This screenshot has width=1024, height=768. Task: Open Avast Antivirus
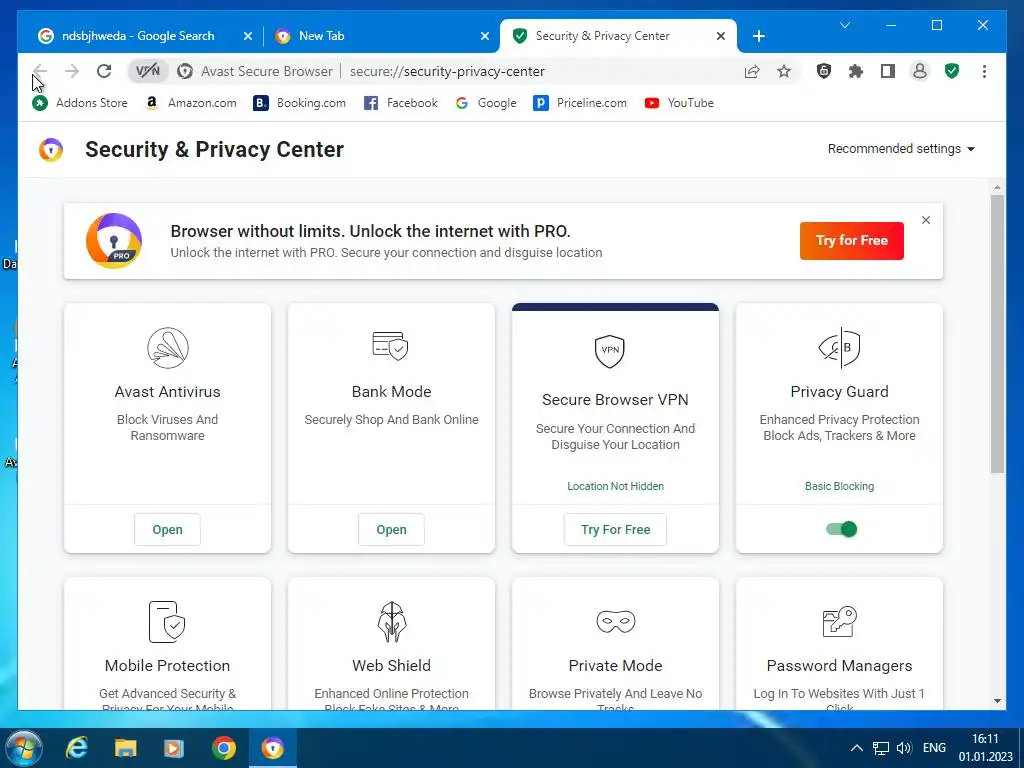tap(167, 530)
